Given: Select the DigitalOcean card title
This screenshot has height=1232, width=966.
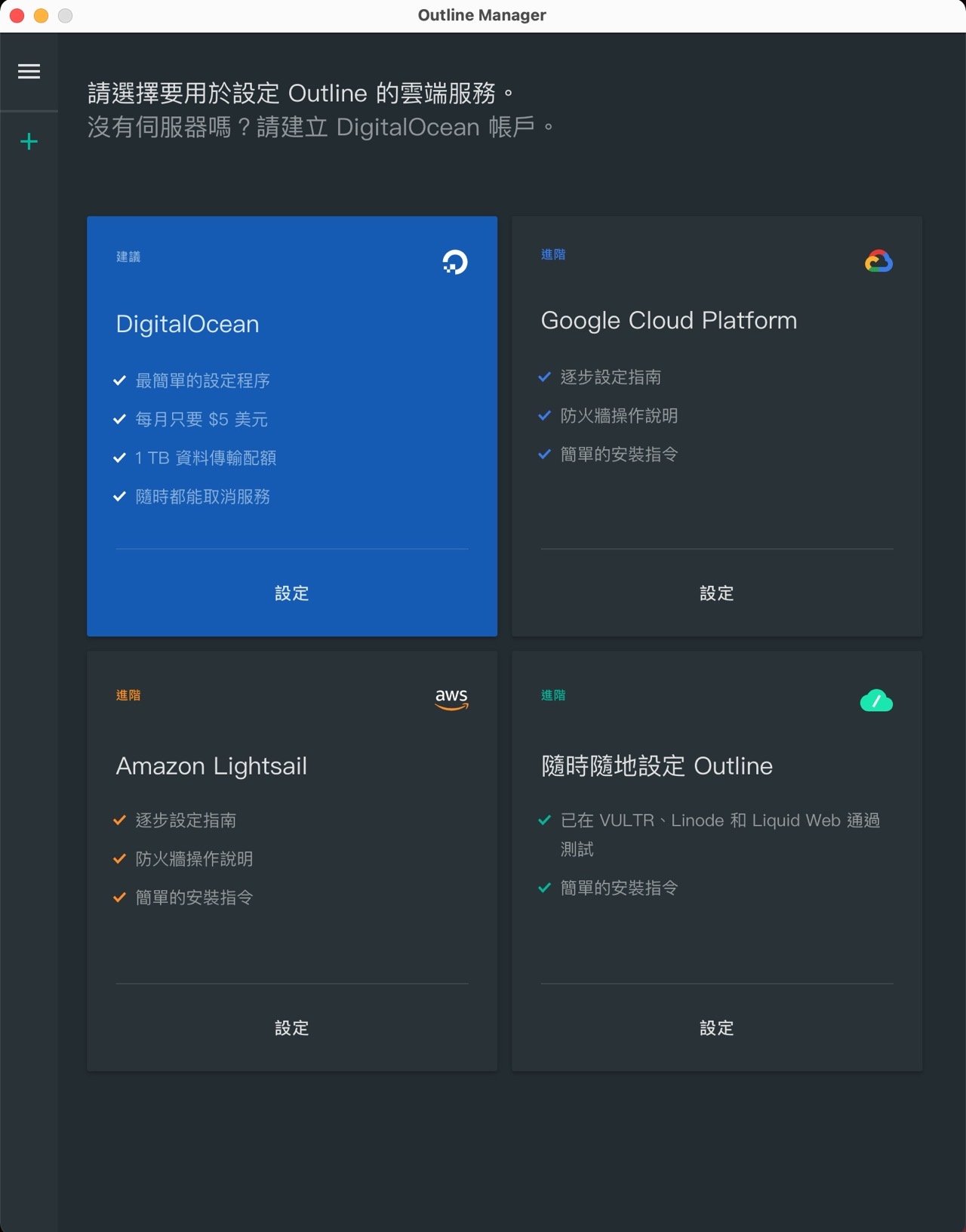Looking at the screenshot, I should coord(187,325).
